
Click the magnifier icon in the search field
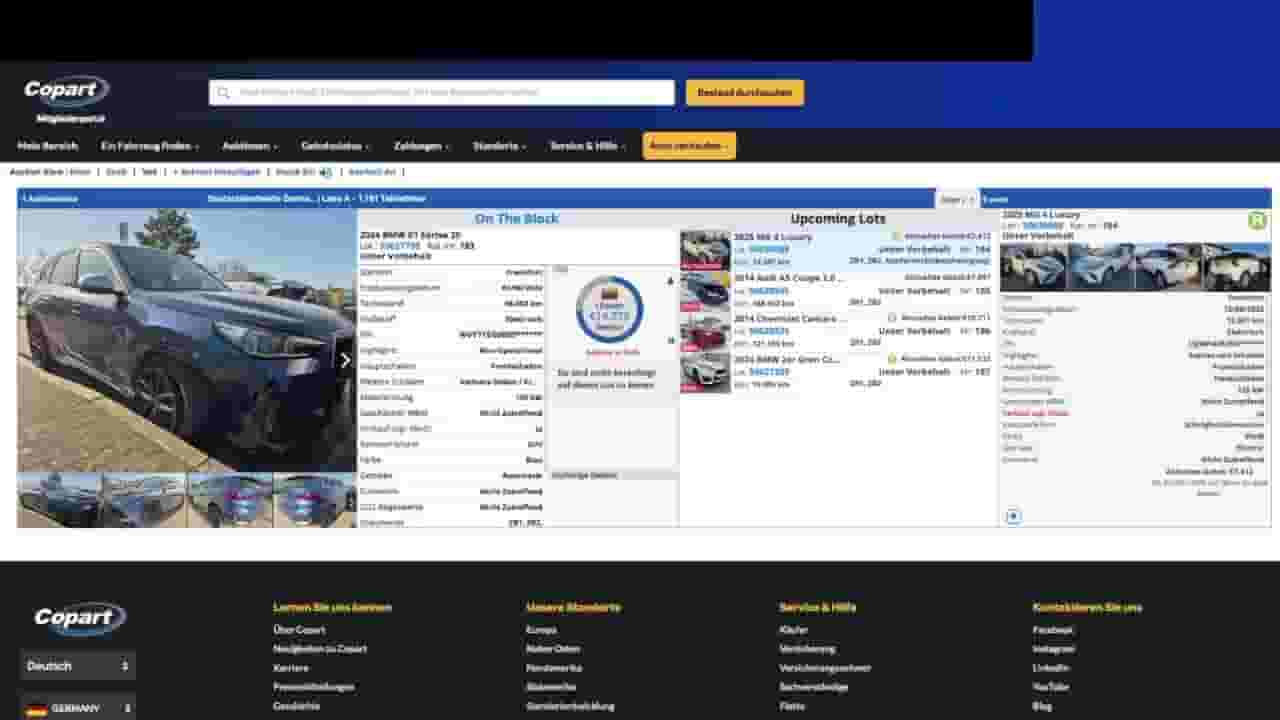(224, 93)
